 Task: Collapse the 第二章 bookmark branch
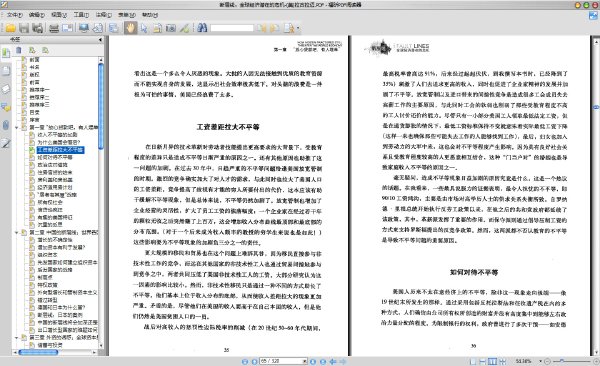click(x=16, y=232)
